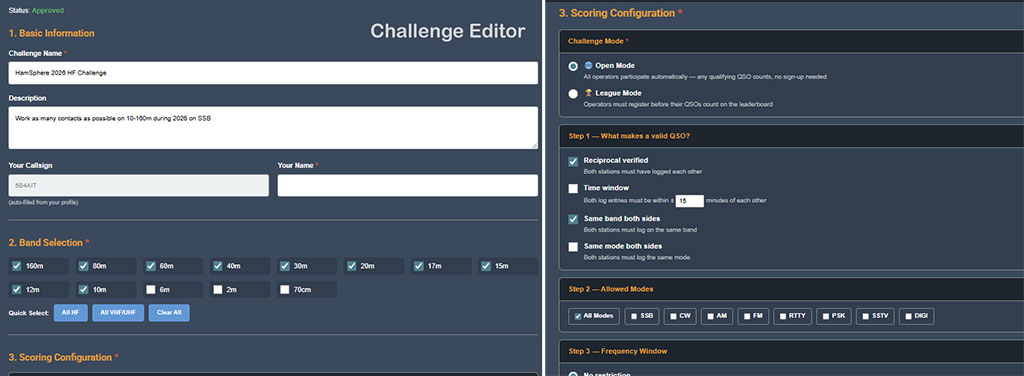The height and width of the screenshot is (376, 1024).
Task: Click the globe icon beside Open Mode
Action: point(588,65)
